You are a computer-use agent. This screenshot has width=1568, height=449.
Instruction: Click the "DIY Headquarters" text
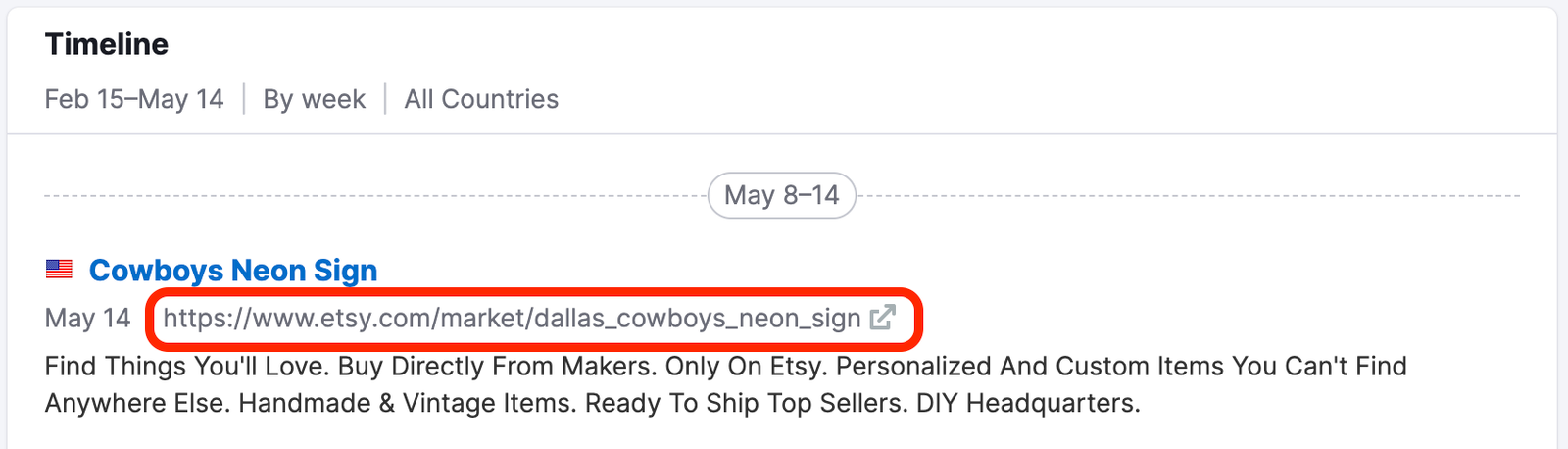1028,404
